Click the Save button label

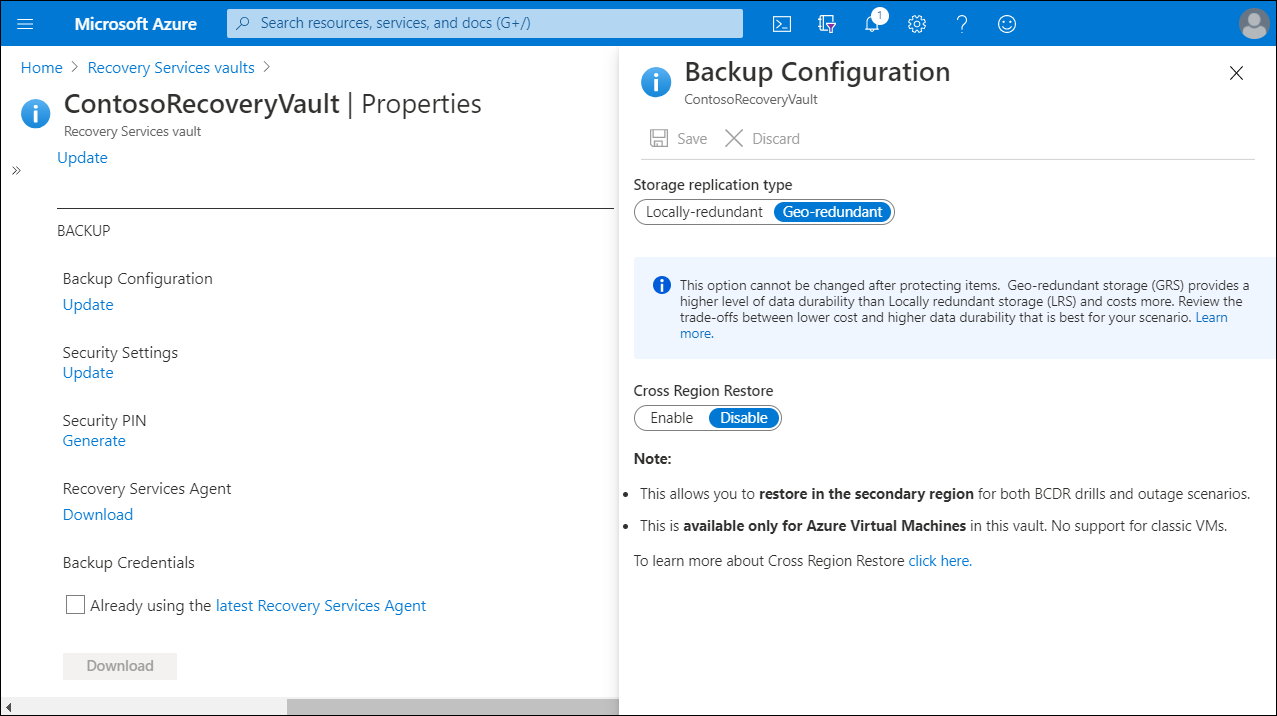pos(692,139)
